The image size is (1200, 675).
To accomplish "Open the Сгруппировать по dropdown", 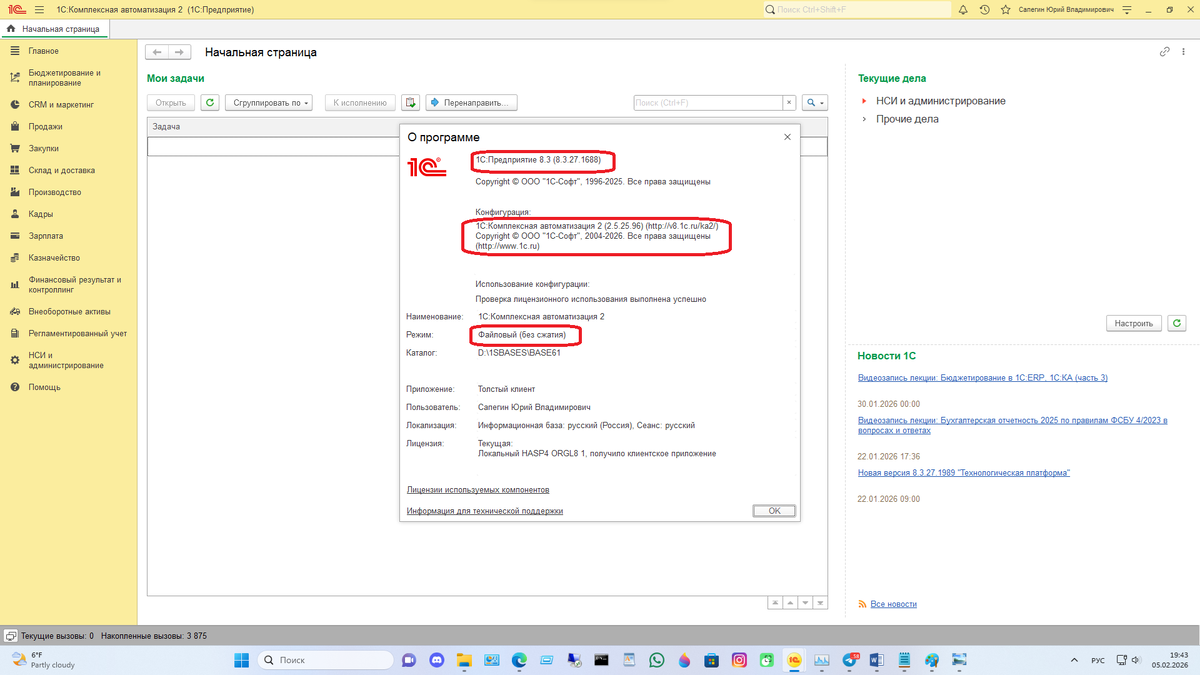I will point(269,102).
